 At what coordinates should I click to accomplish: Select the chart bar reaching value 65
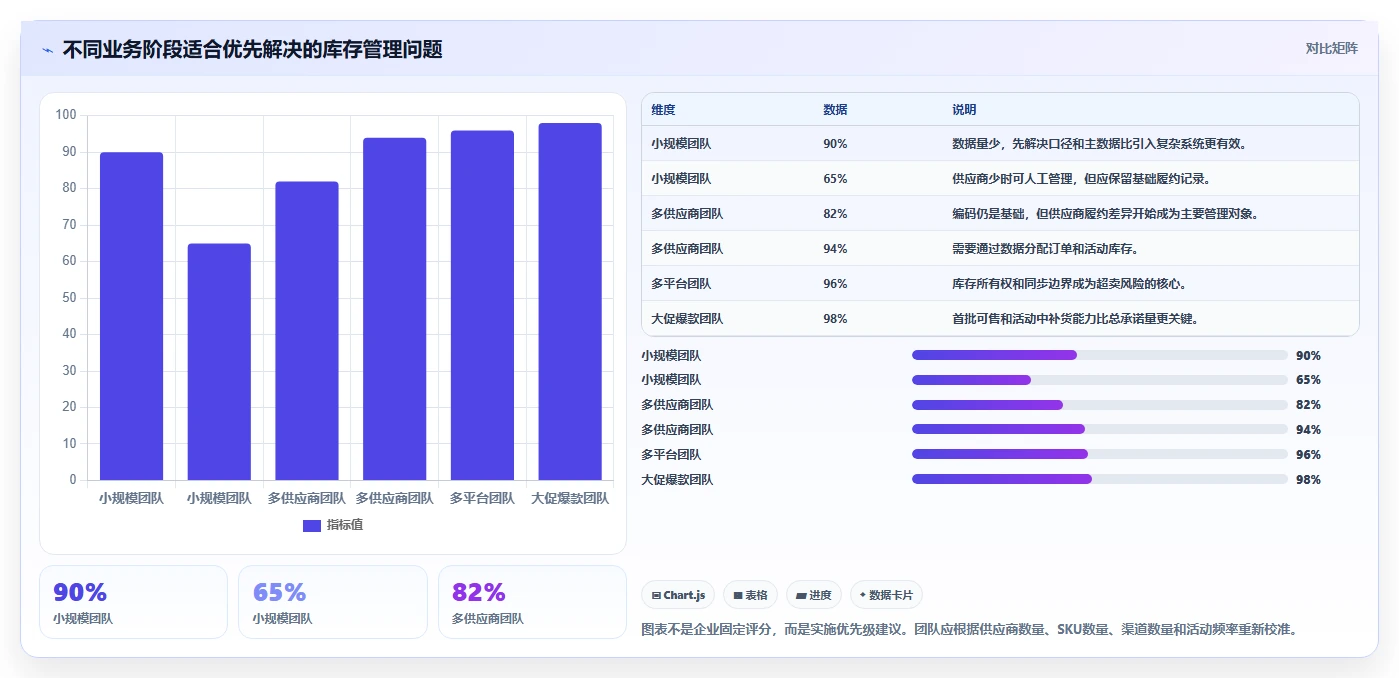pos(219,362)
